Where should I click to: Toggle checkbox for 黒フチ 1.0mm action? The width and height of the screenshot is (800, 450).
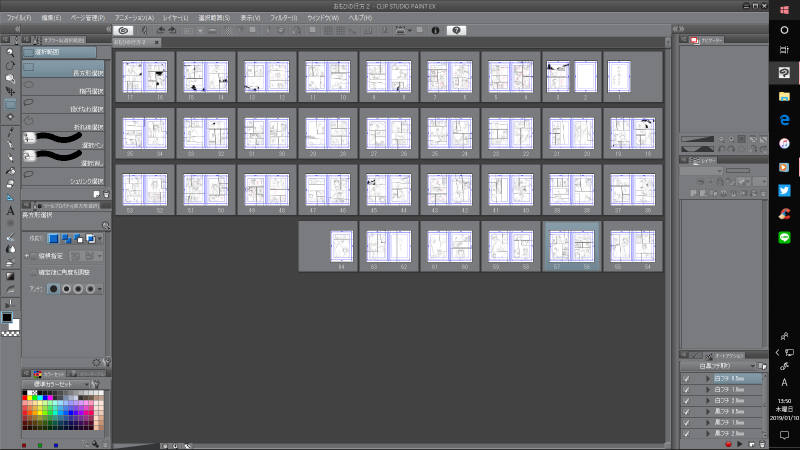[x=686, y=422]
